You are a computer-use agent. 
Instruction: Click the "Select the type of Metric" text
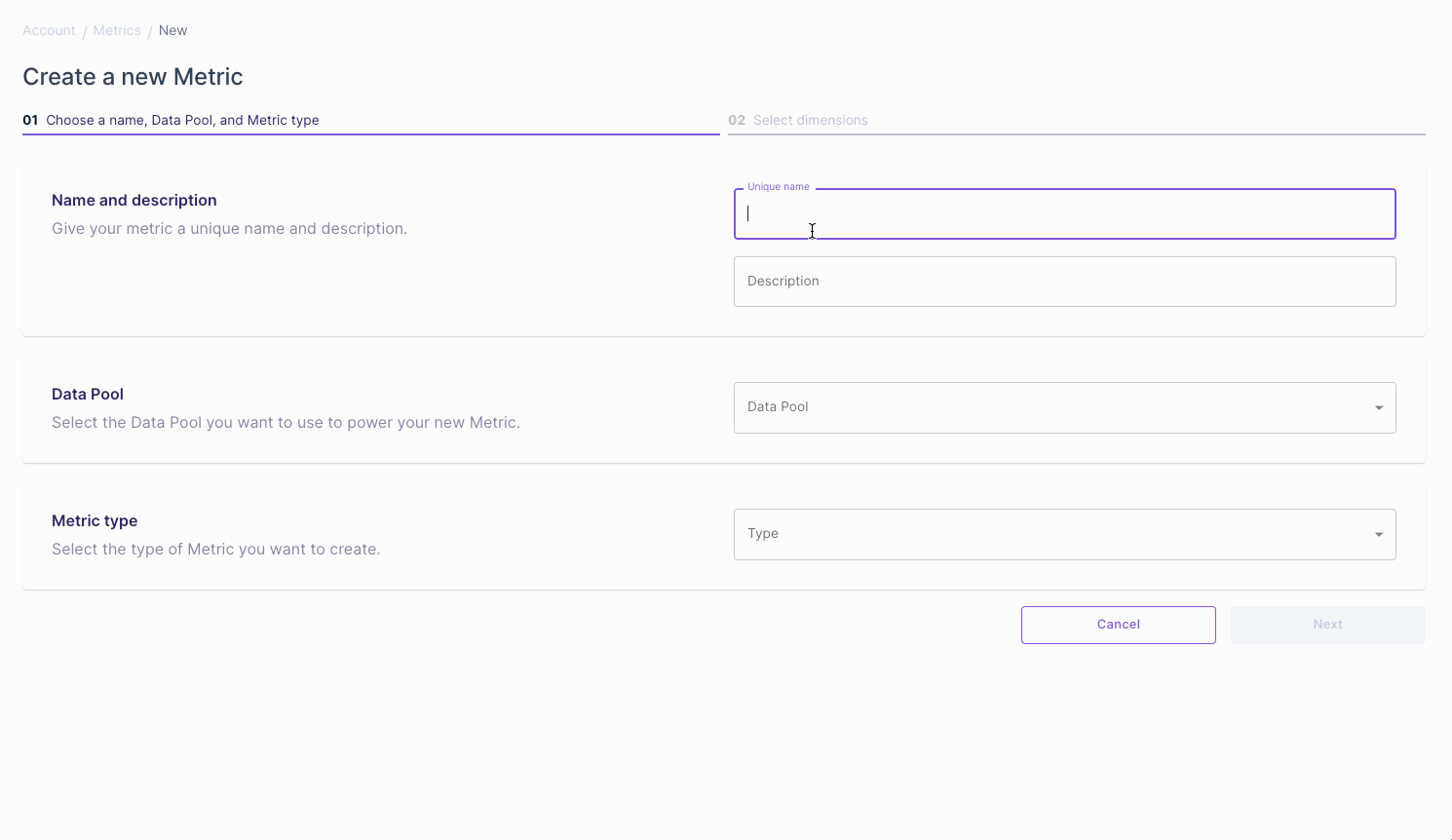click(x=215, y=549)
